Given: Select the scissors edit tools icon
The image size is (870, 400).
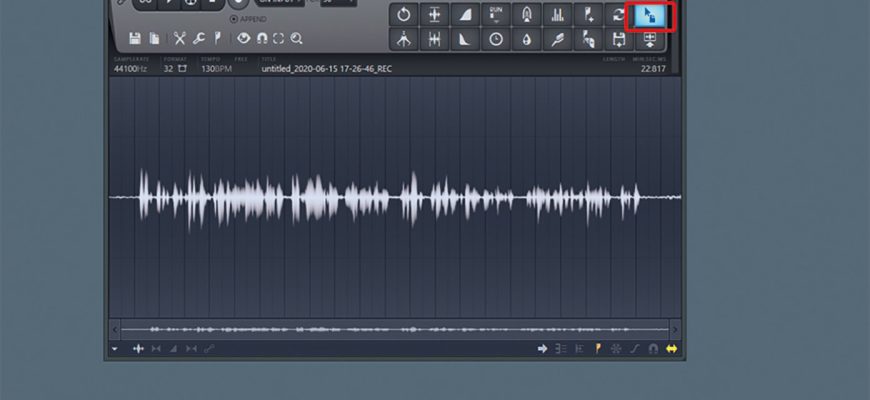Looking at the screenshot, I should 179,39.
